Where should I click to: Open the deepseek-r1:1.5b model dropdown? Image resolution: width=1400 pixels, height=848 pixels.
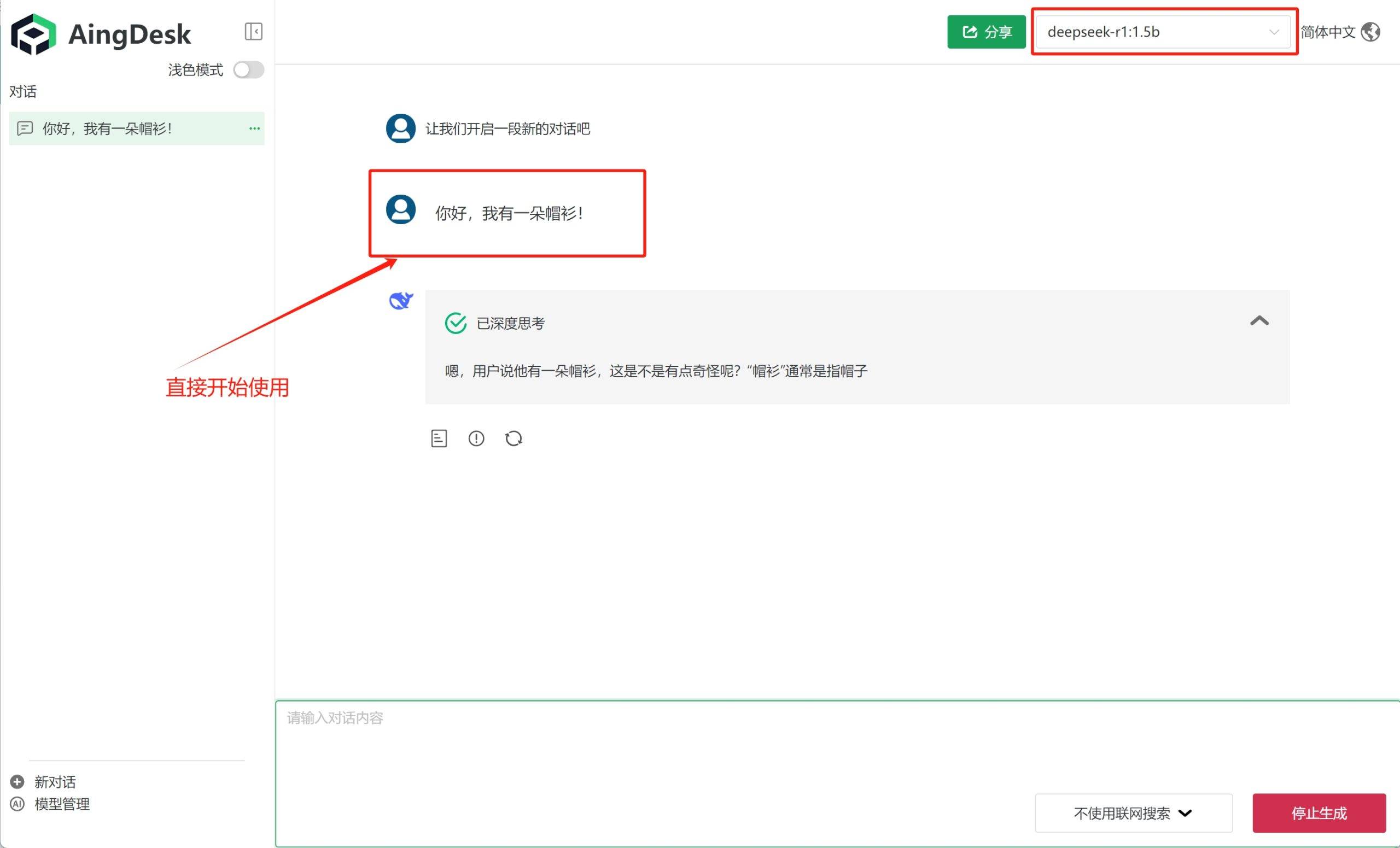pyautogui.click(x=1163, y=32)
